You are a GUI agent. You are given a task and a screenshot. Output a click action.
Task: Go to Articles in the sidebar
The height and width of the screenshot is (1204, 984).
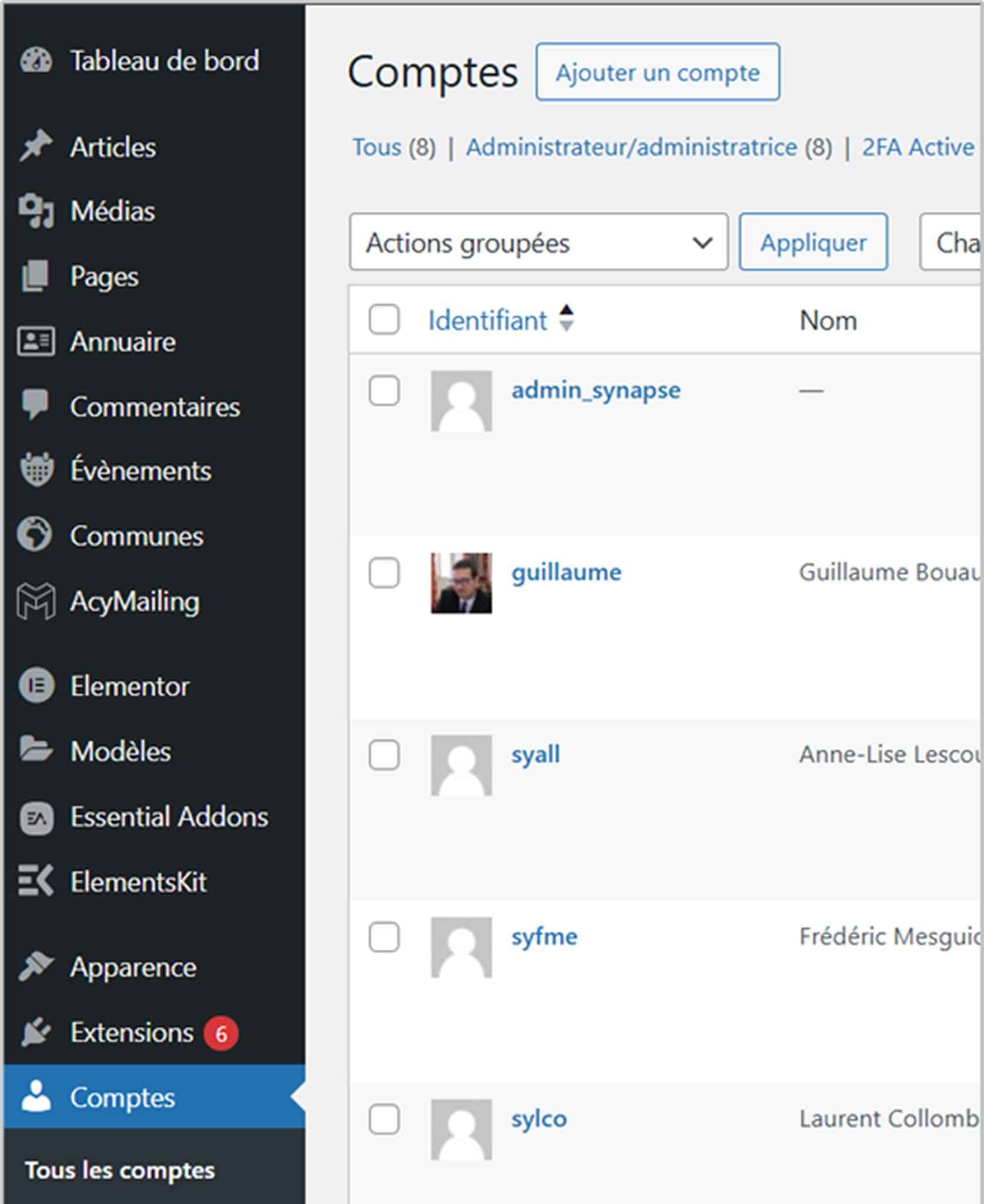pyautogui.click(x=154, y=146)
